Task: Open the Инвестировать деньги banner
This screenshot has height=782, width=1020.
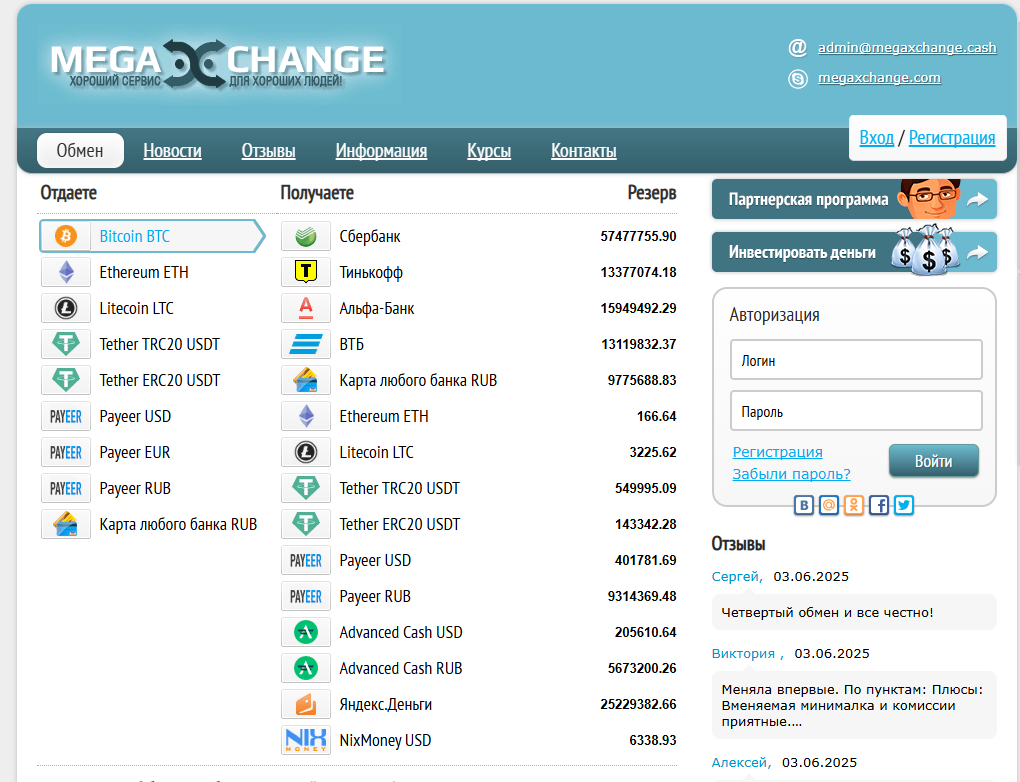Action: (x=854, y=252)
